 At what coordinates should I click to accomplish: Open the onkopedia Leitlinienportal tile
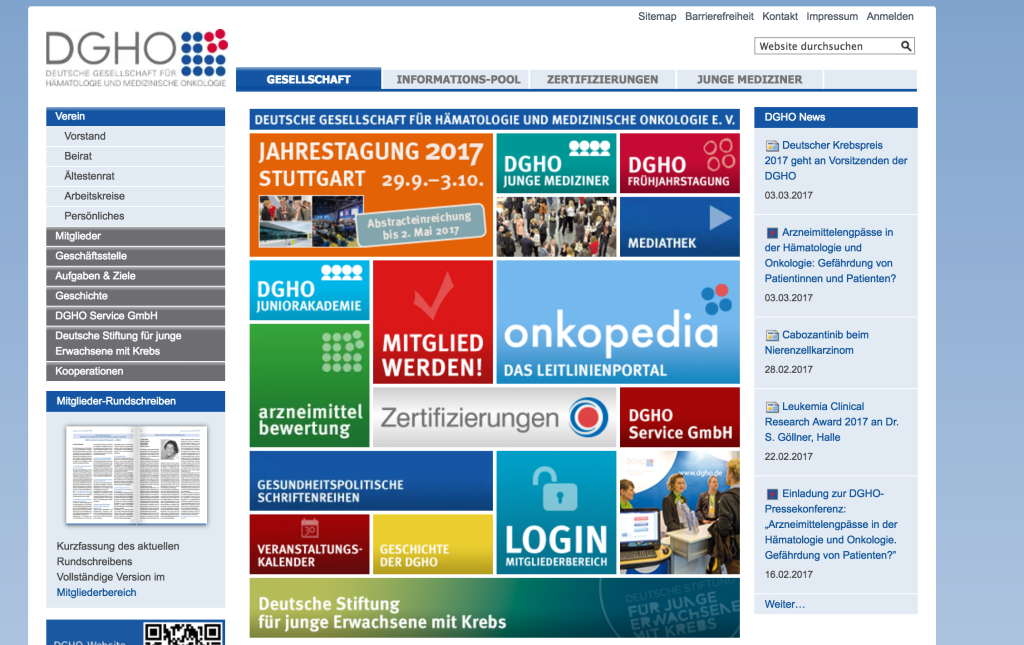[x=617, y=322]
